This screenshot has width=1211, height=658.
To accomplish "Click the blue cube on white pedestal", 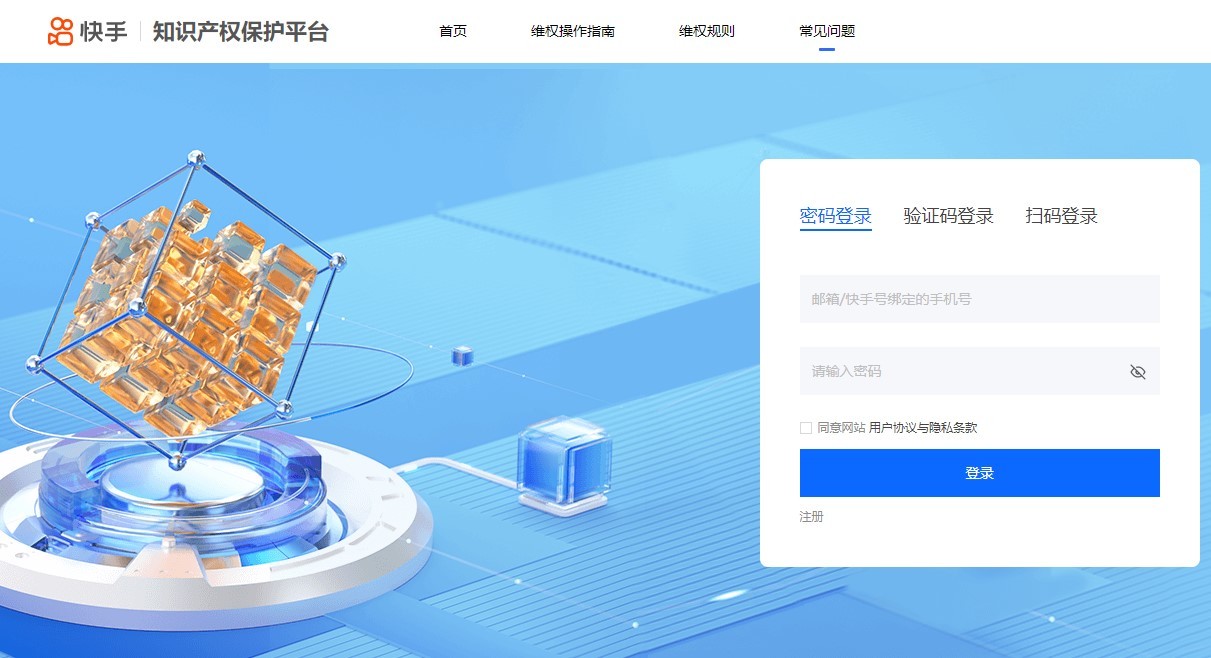I will click(x=564, y=461).
